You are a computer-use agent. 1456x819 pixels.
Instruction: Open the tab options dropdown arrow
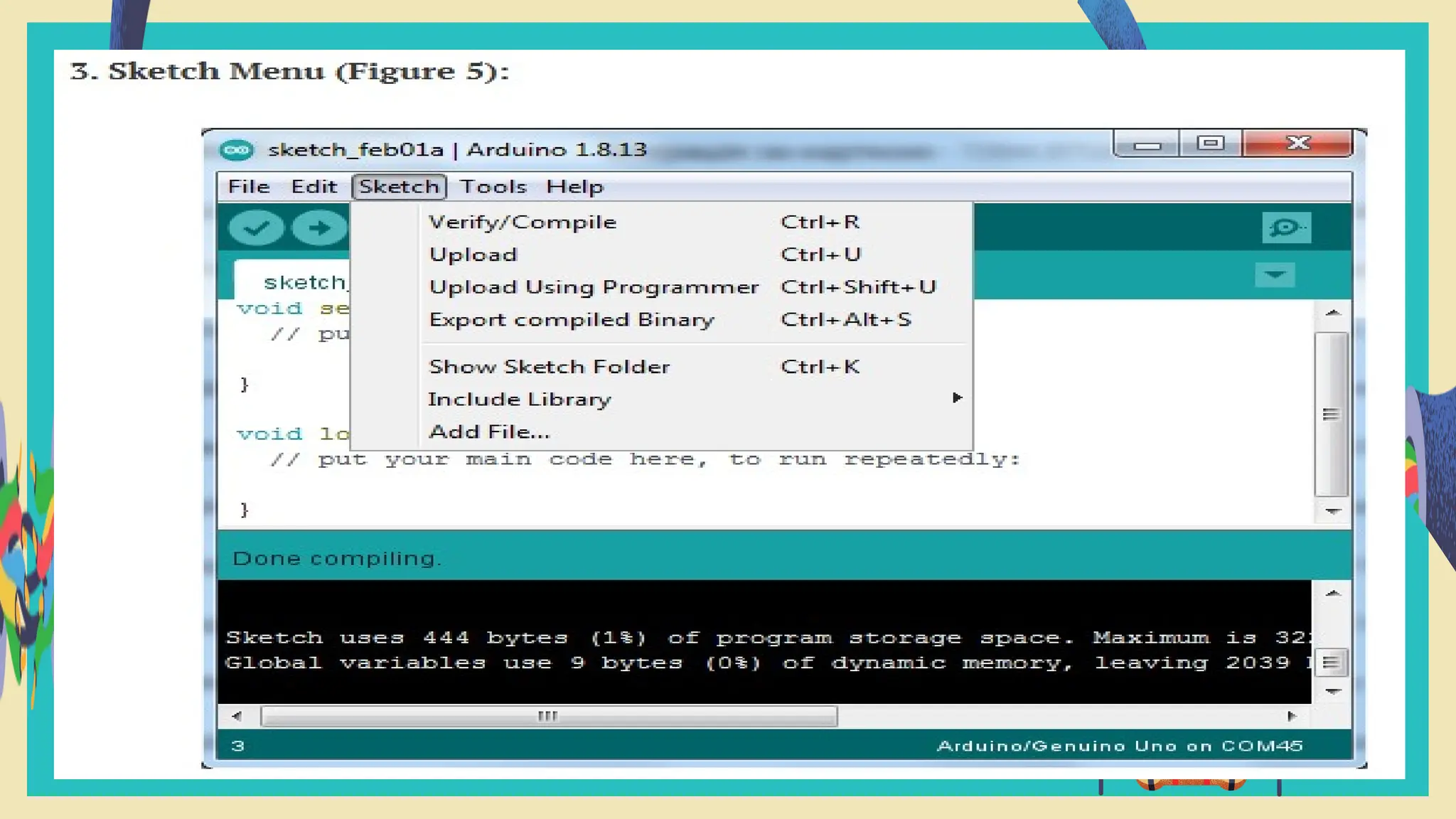(x=1274, y=275)
